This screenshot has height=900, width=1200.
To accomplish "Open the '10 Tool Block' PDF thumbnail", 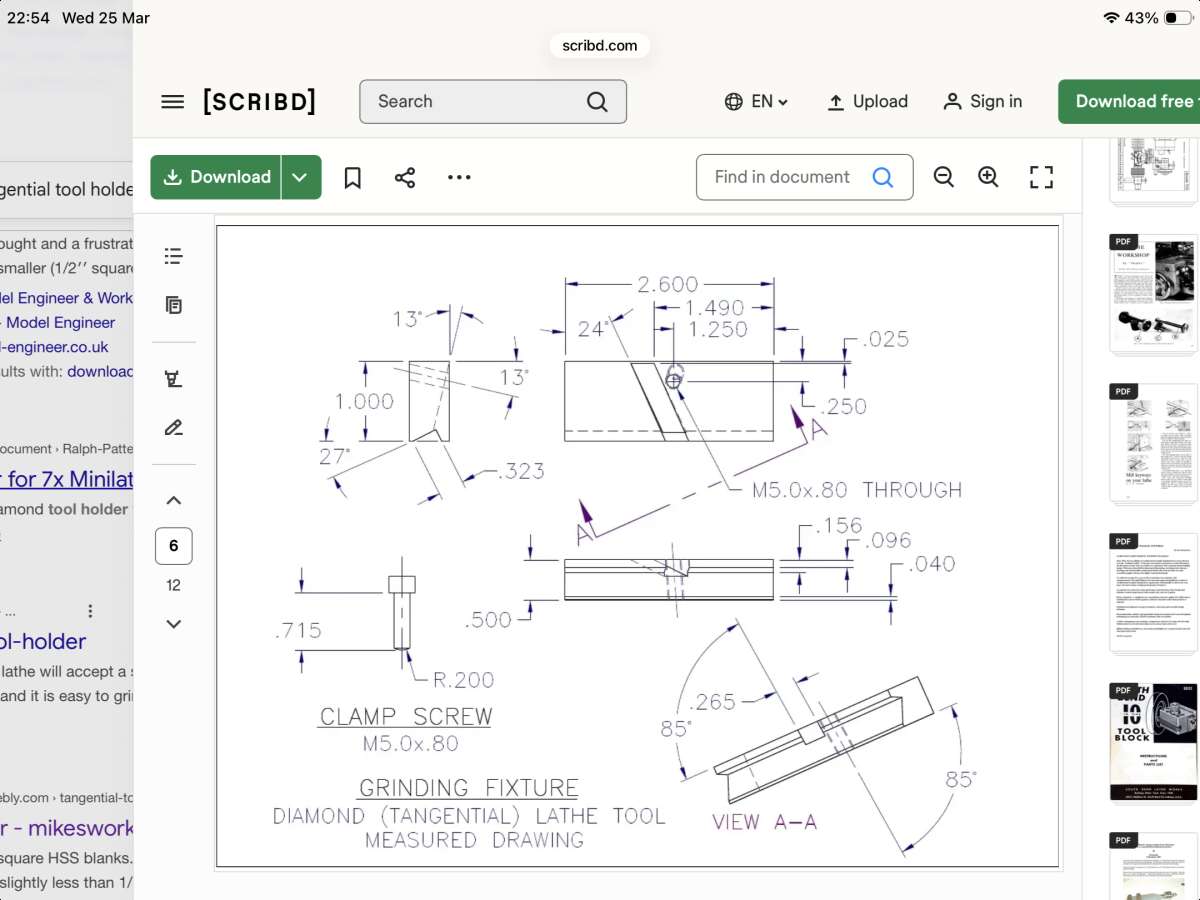I will (1153, 742).
